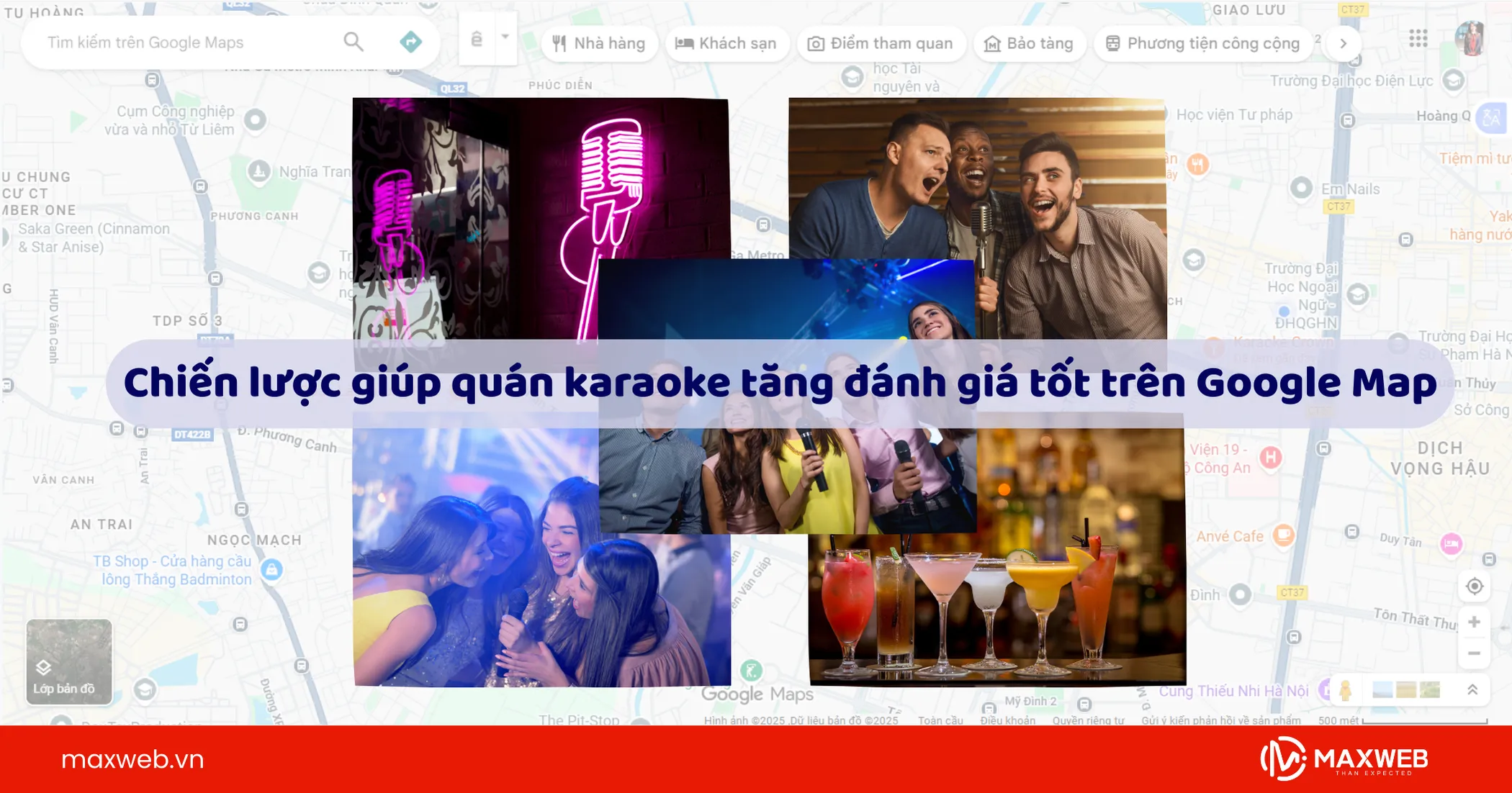Image resolution: width=1512 pixels, height=793 pixels.
Task: Select the Khách sạn category chip
Action: (727, 43)
